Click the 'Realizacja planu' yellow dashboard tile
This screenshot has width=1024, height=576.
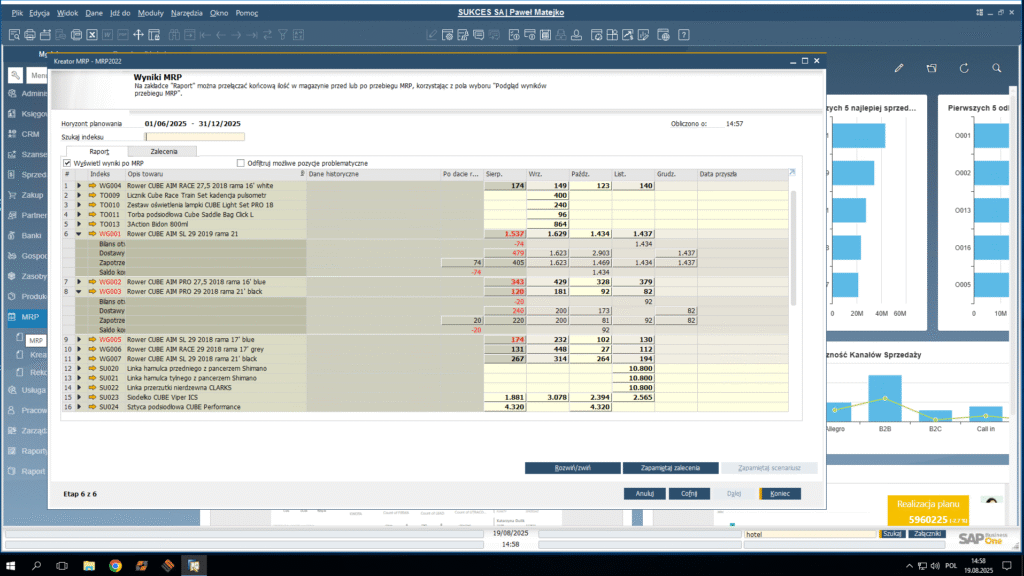tap(928, 511)
